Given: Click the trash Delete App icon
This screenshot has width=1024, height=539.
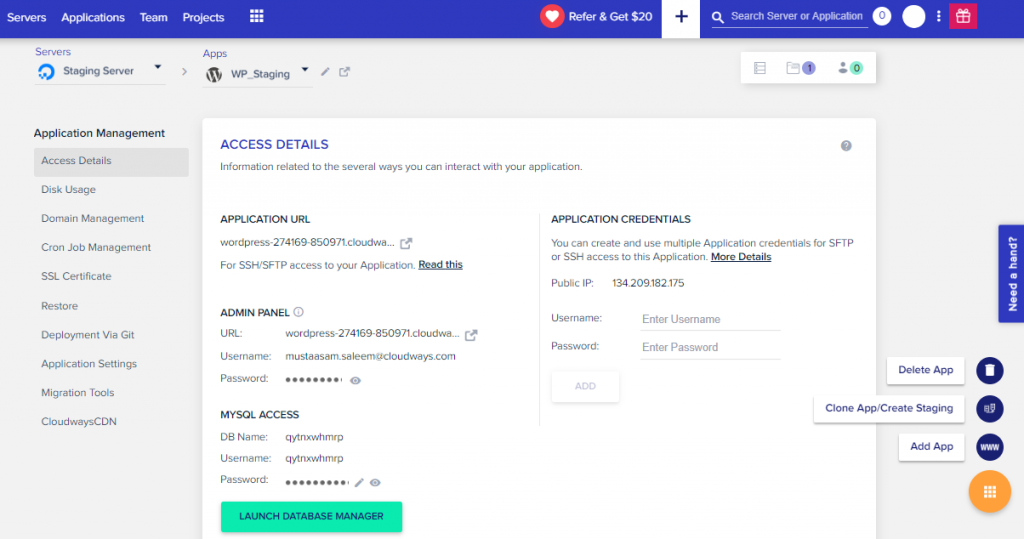Looking at the screenshot, I should (x=989, y=370).
